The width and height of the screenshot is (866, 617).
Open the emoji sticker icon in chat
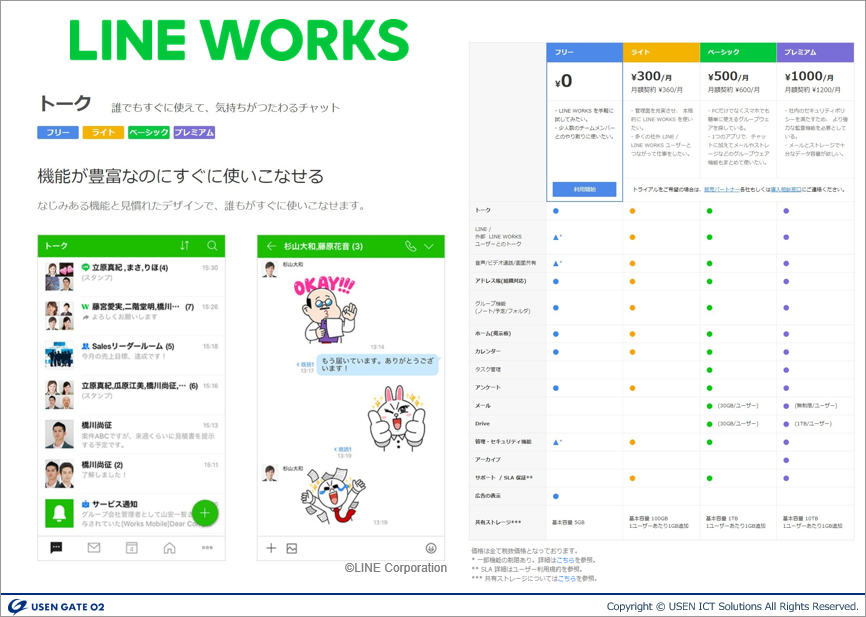[431, 548]
